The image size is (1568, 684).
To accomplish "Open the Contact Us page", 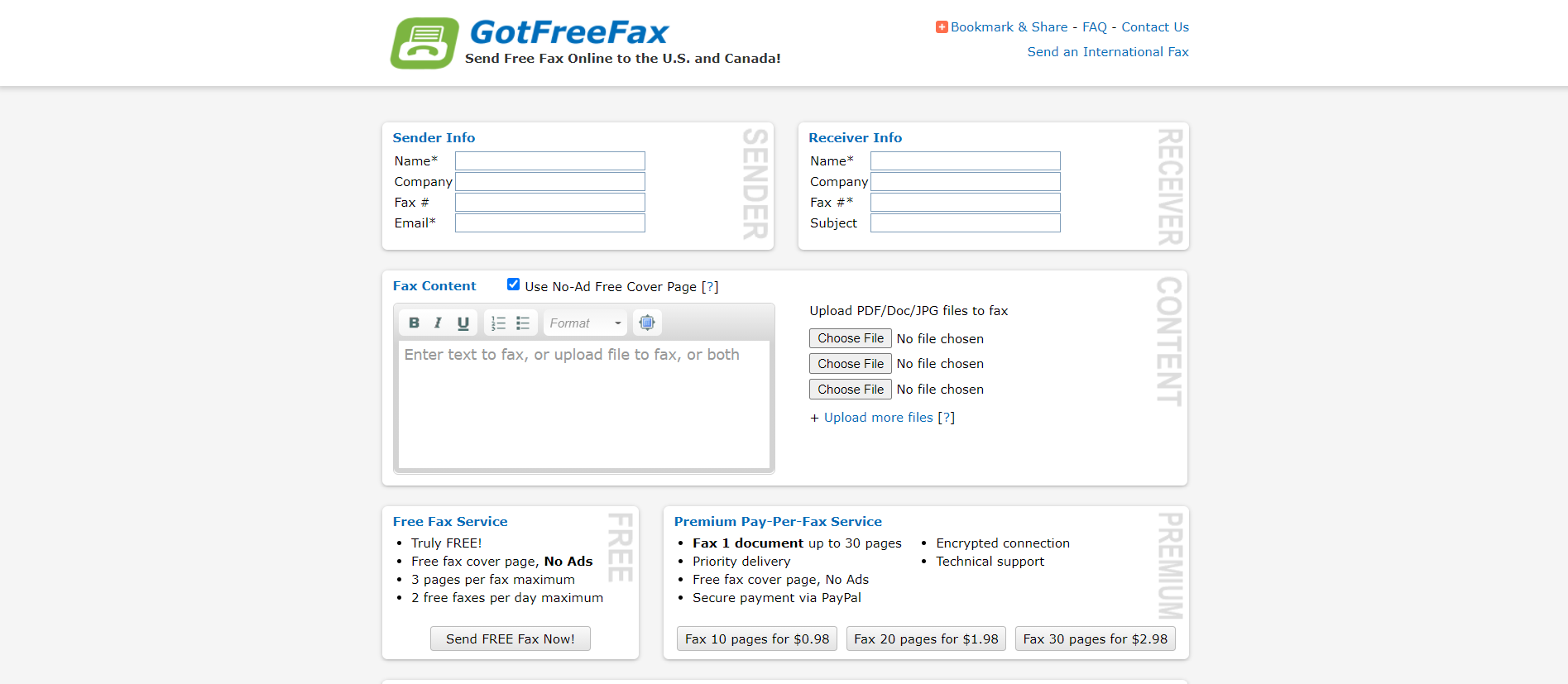I will (1155, 27).
